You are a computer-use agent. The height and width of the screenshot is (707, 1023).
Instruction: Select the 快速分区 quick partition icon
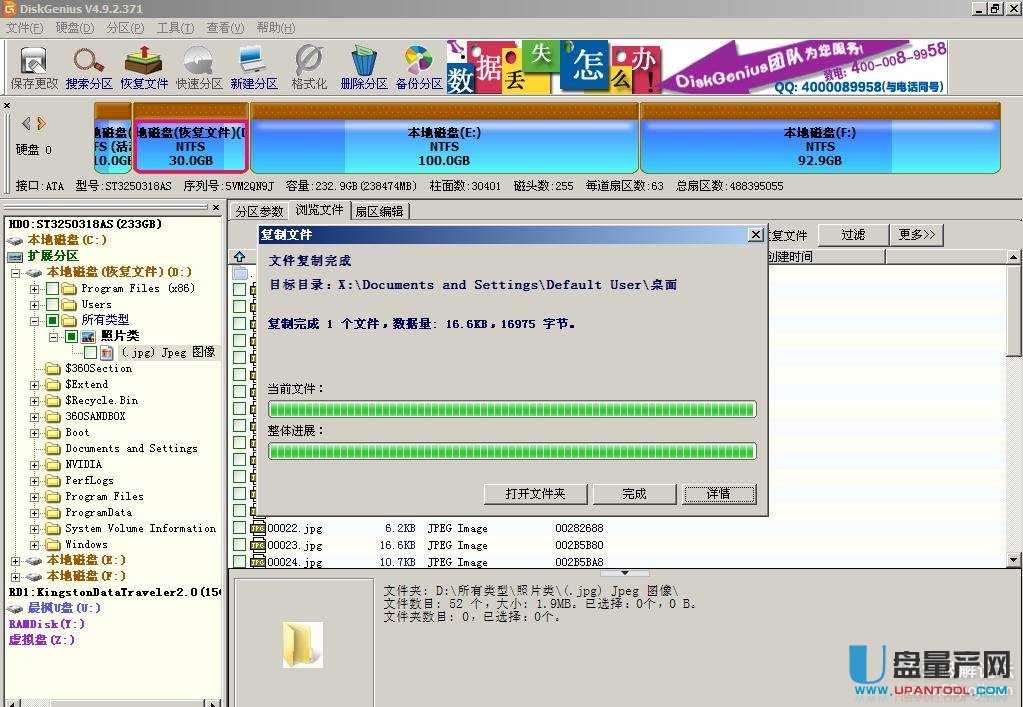click(x=199, y=66)
